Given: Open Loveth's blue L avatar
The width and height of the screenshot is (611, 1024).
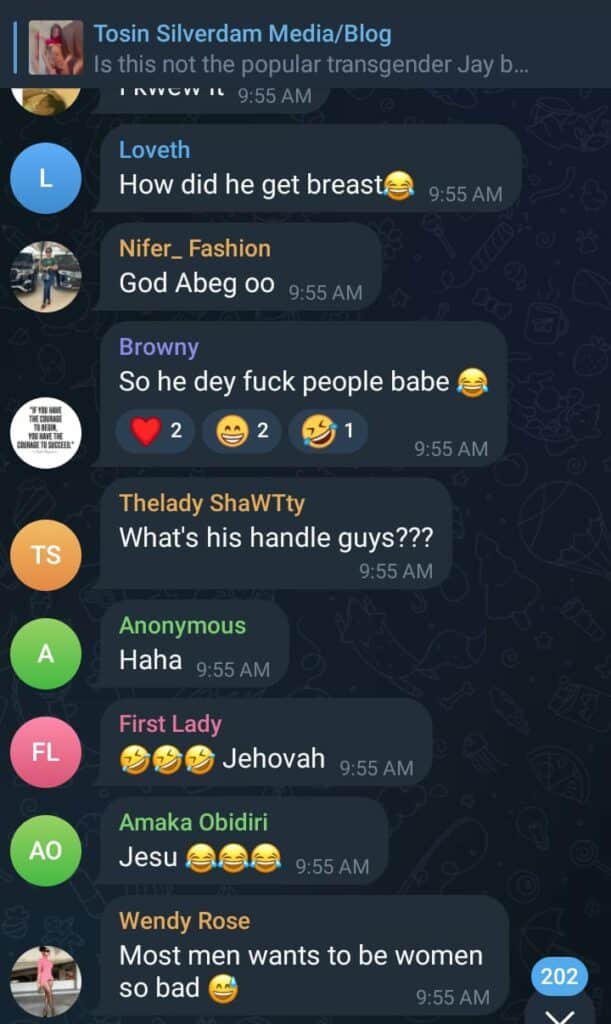Looking at the screenshot, I should [x=46, y=178].
